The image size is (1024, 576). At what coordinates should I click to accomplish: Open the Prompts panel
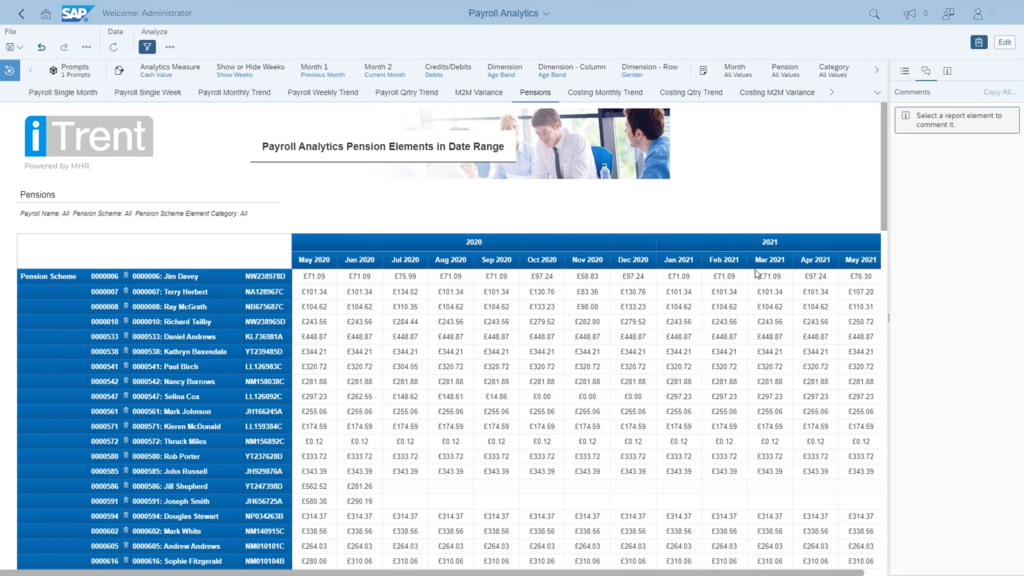[73, 70]
